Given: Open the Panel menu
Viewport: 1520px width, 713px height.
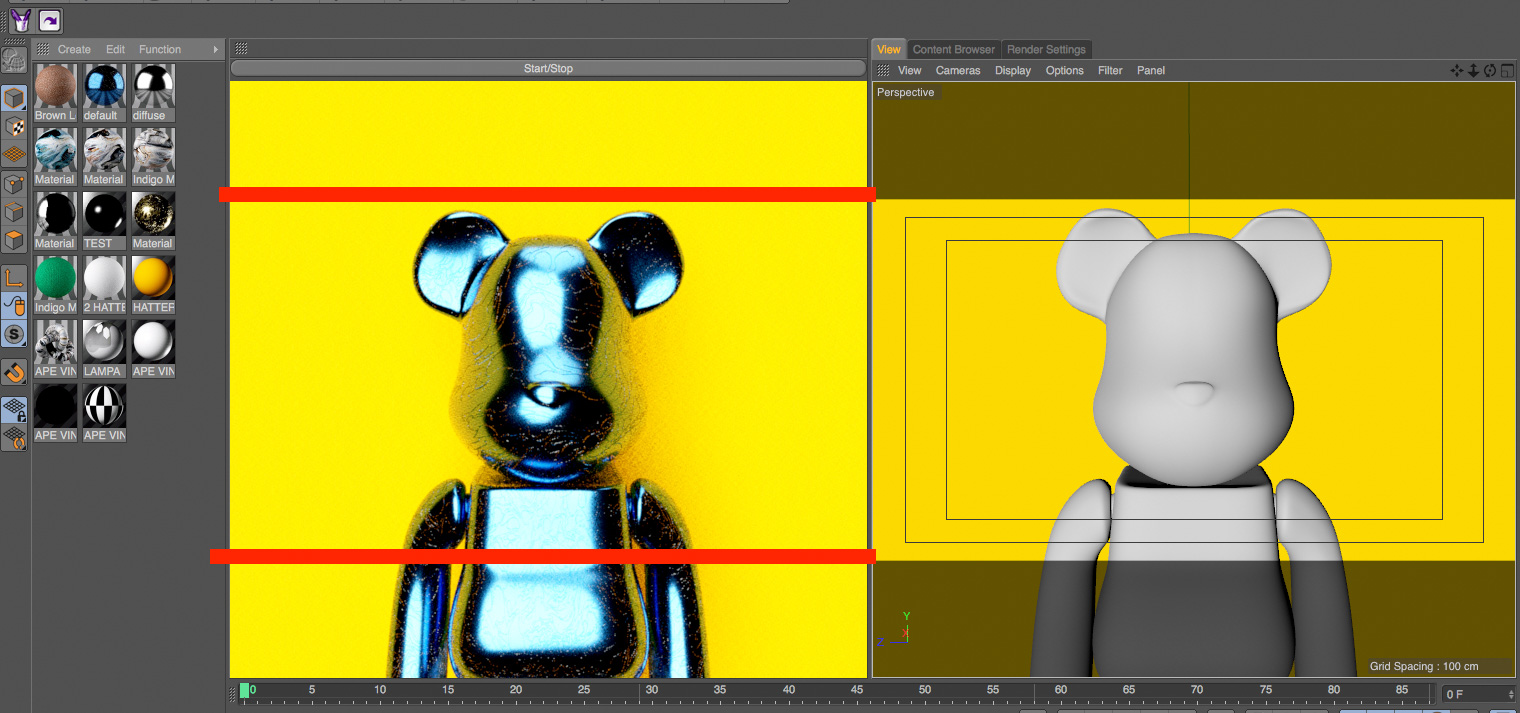Looking at the screenshot, I should coord(1151,70).
